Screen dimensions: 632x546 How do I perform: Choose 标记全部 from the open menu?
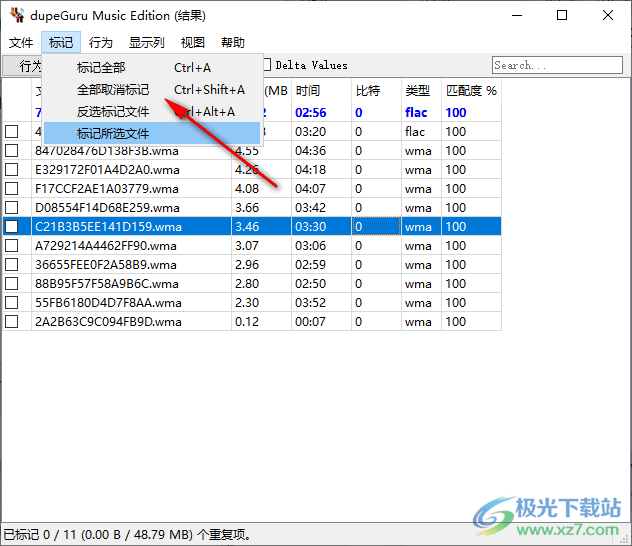tap(101, 68)
